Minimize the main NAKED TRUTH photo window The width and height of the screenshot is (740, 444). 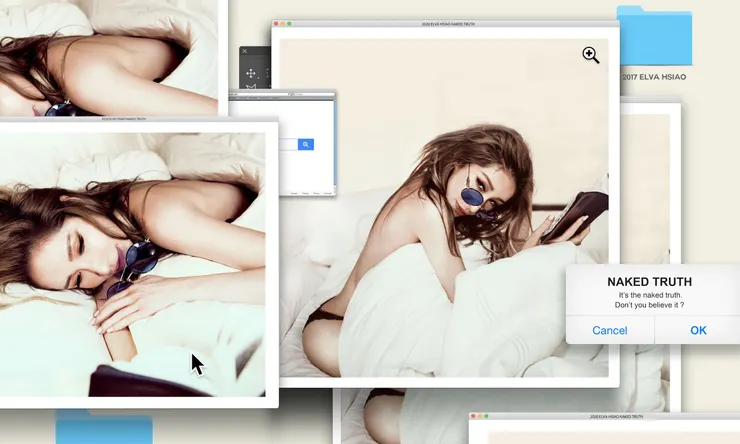[x=283, y=24]
